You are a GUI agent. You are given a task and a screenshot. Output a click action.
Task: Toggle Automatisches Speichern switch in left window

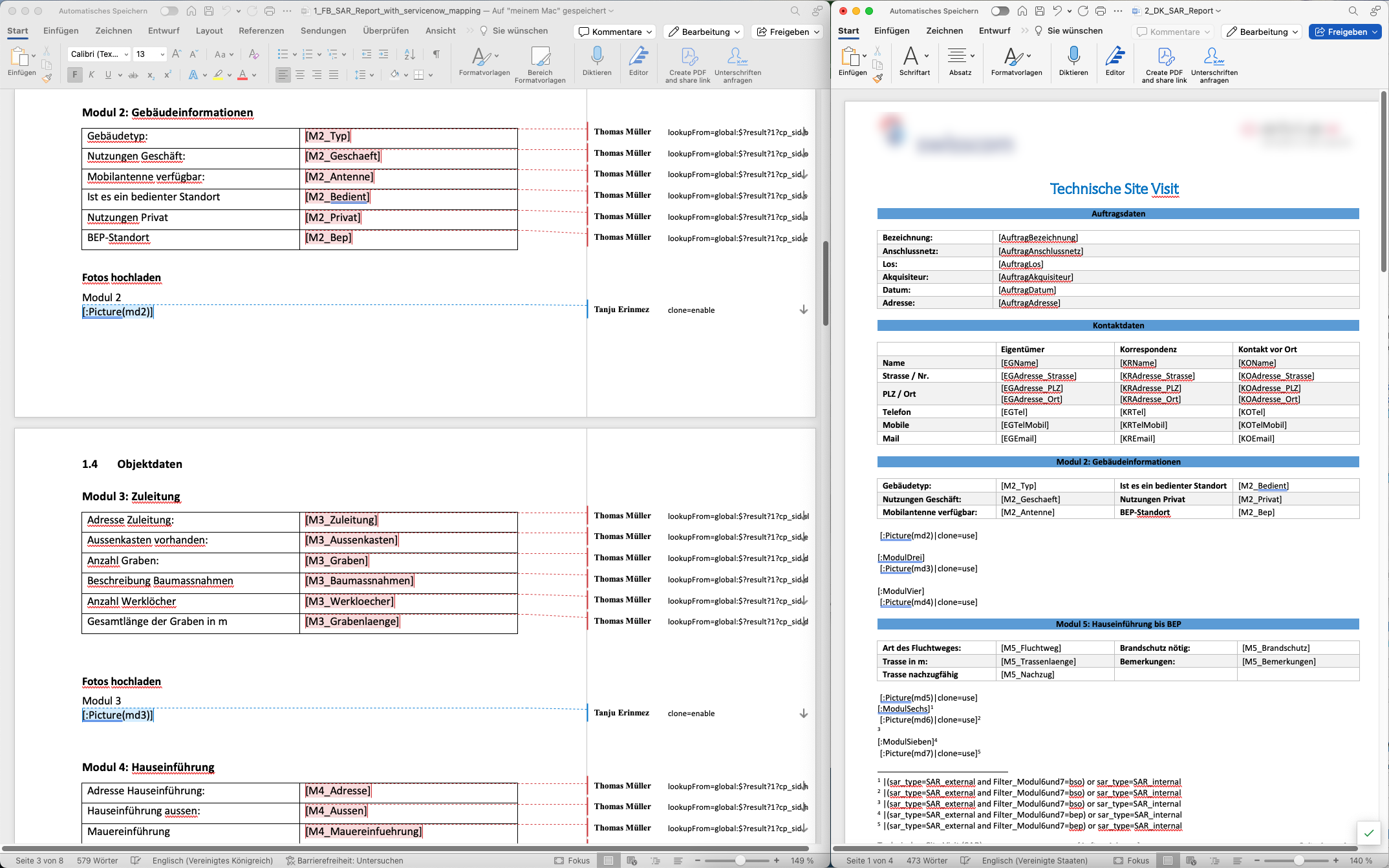point(169,11)
